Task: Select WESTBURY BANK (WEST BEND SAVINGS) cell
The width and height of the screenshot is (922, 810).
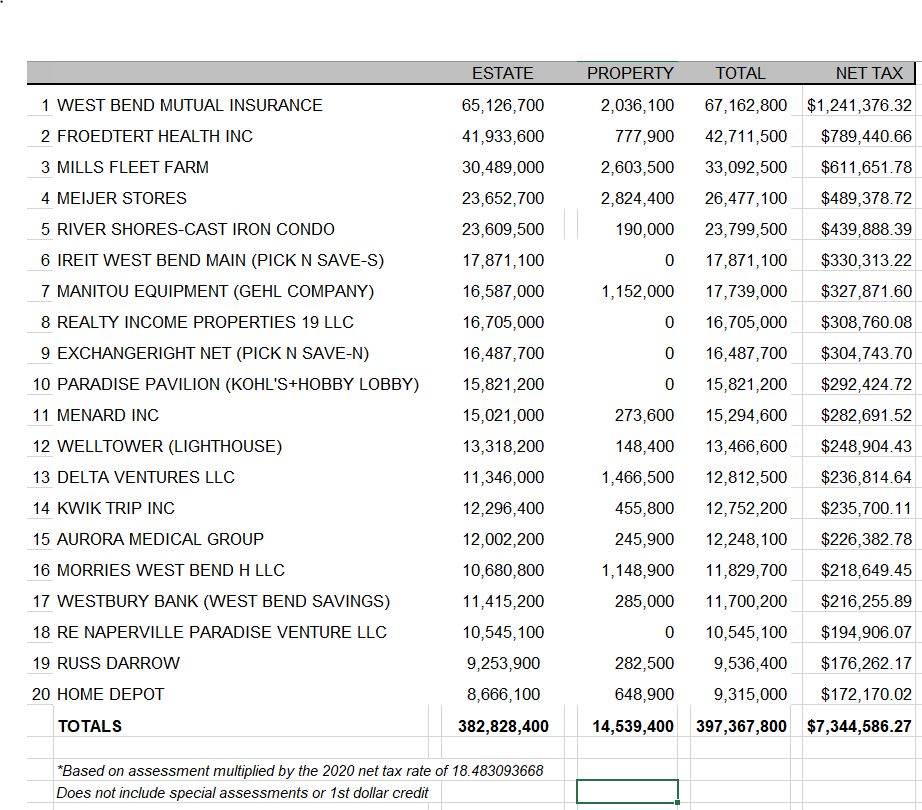Action: pyautogui.click(x=223, y=601)
